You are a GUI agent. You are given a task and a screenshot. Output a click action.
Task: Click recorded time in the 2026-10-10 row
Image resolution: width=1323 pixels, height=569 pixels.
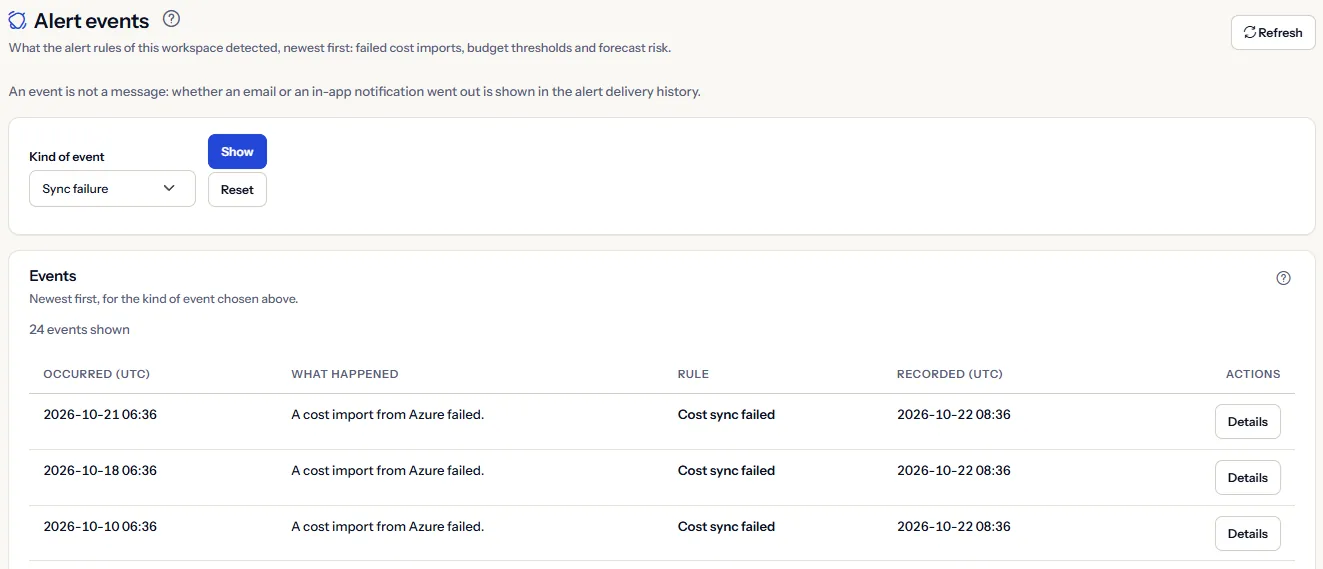(x=954, y=527)
